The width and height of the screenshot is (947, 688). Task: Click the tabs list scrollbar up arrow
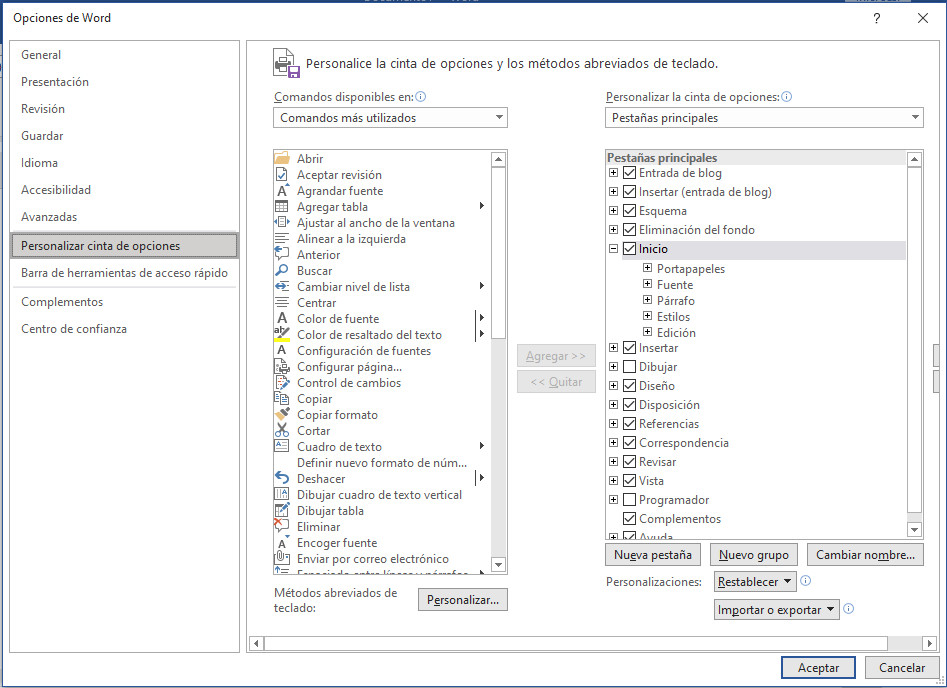(914, 159)
